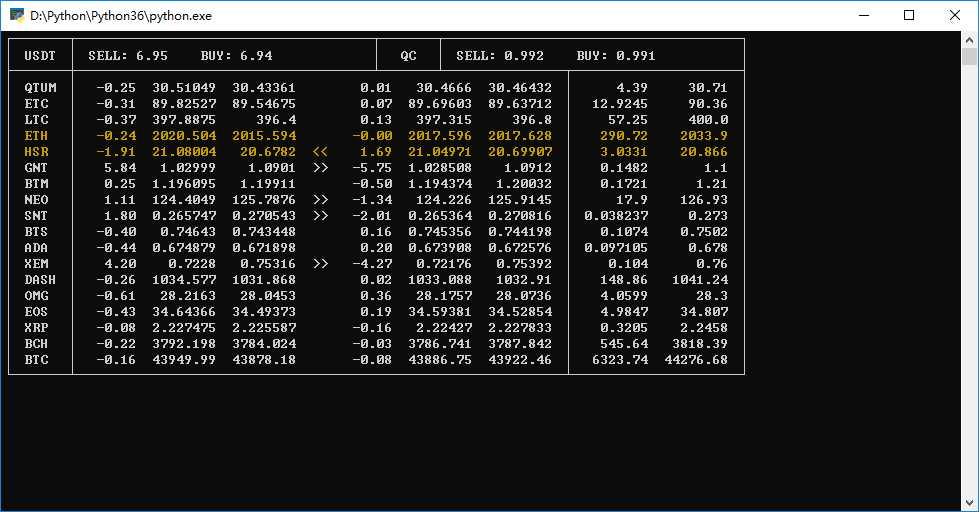Click the NEO row label
Viewport: 979px width, 512px height.
tap(36, 200)
